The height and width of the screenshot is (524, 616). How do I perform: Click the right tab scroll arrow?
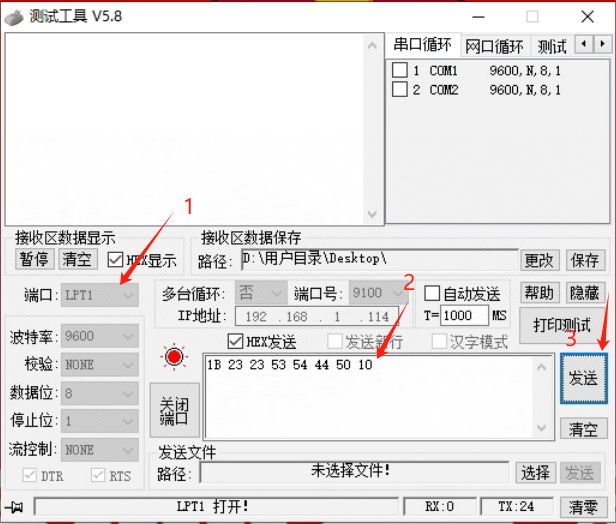602,44
